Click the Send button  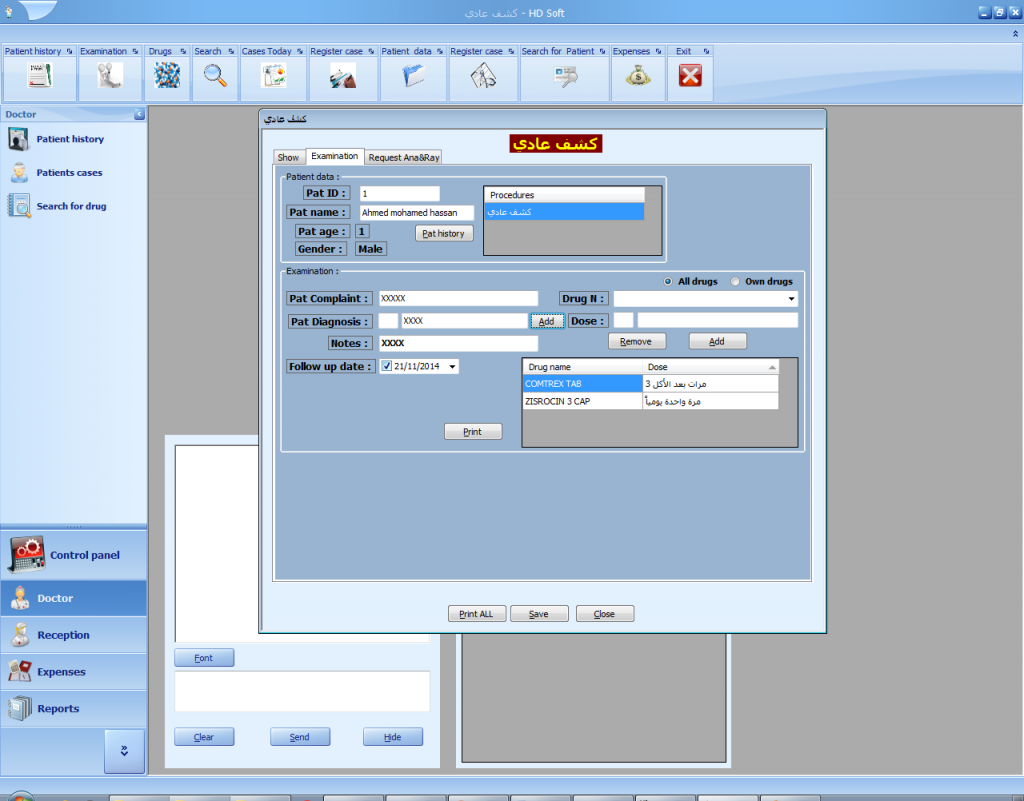300,737
